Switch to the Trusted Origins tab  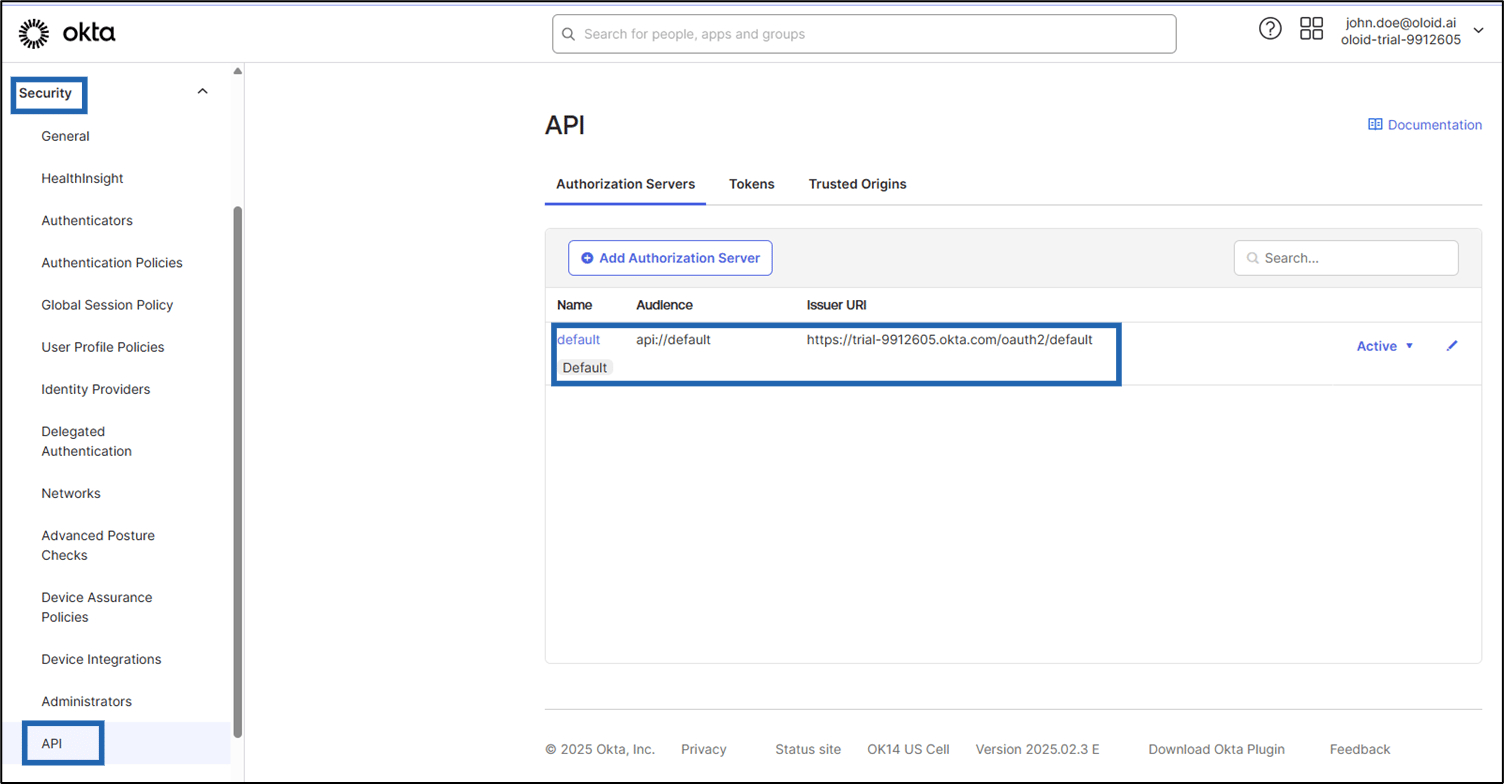tap(858, 185)
